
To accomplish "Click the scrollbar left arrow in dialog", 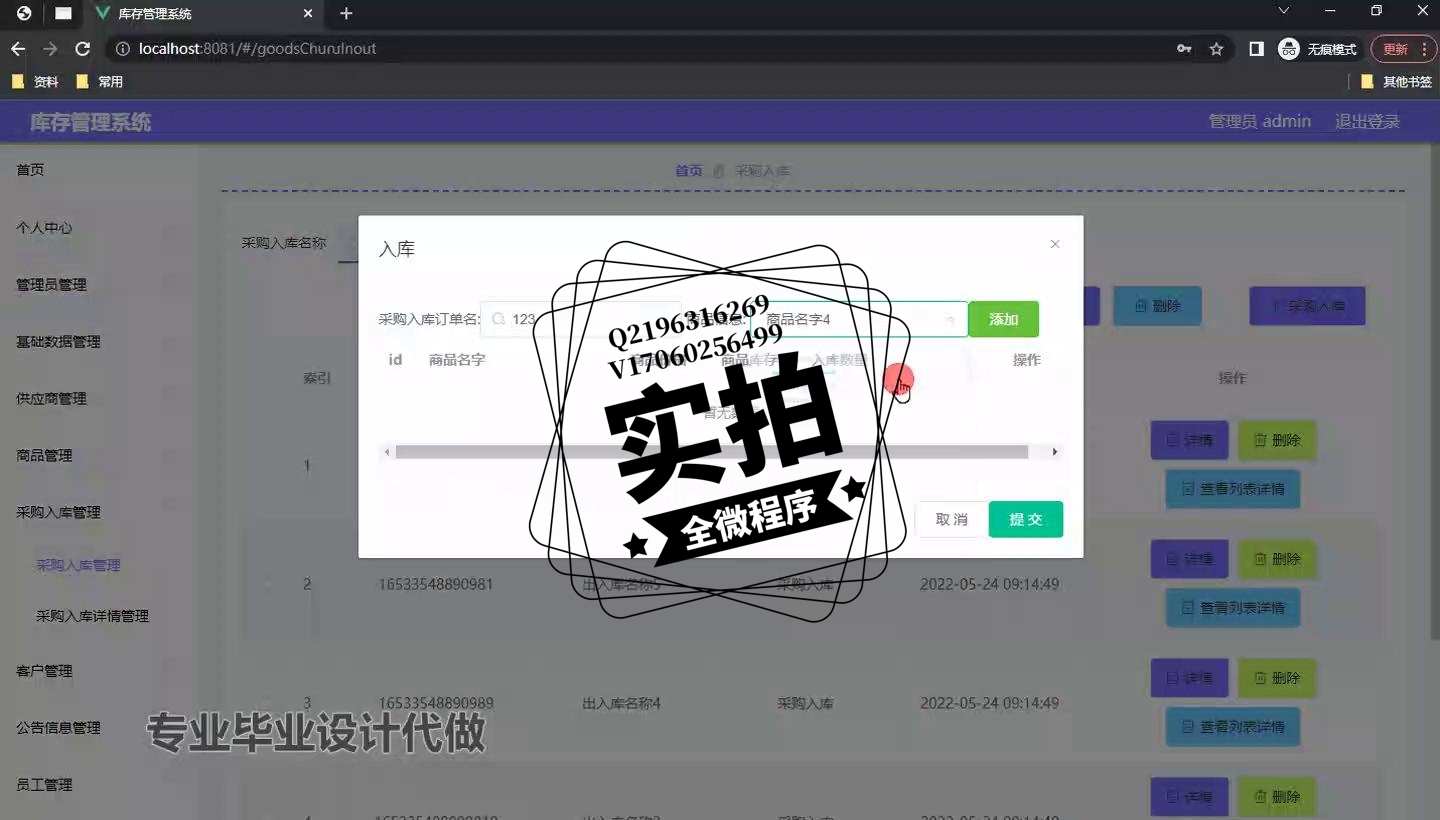I will coord(387,452).
